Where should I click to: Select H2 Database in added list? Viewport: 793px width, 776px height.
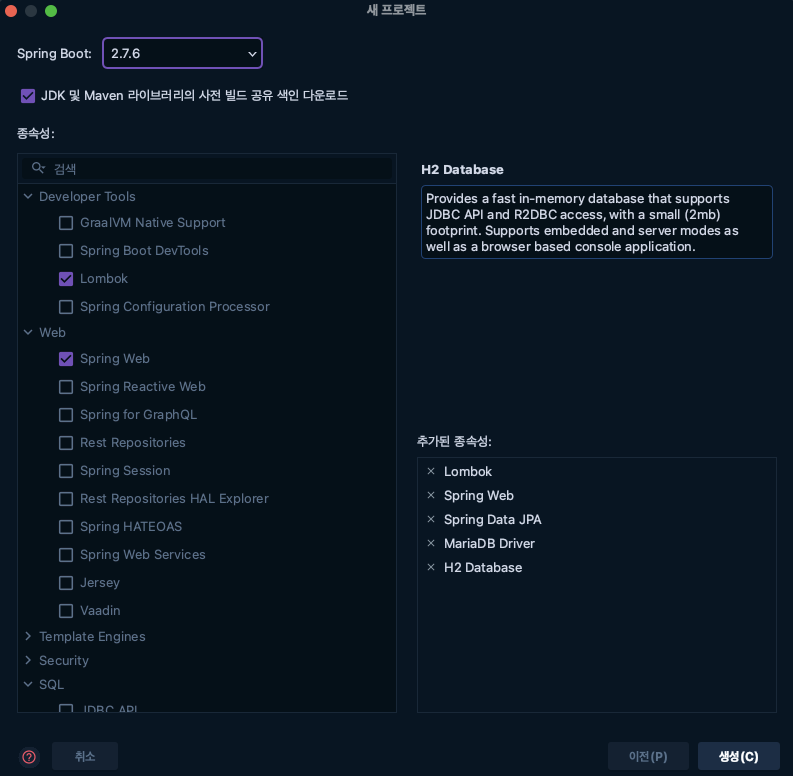coord(483,568)
